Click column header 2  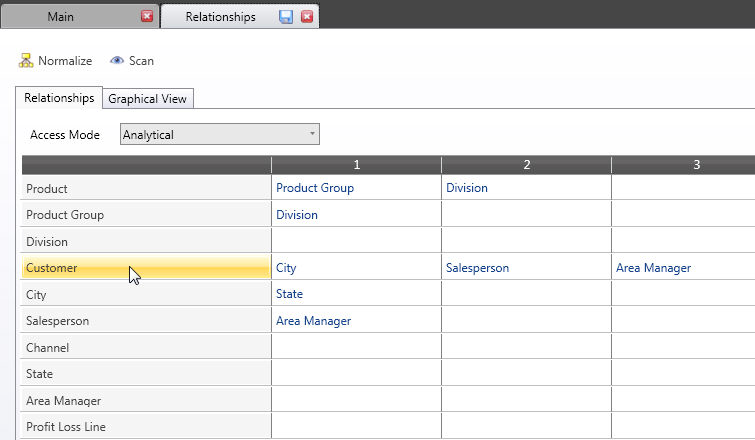[526, 165]
